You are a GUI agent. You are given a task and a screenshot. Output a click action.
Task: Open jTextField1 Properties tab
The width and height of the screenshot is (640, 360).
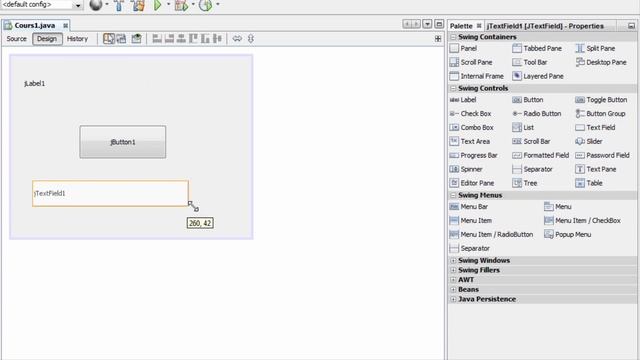pyautogui.click(x=545, y=26)
